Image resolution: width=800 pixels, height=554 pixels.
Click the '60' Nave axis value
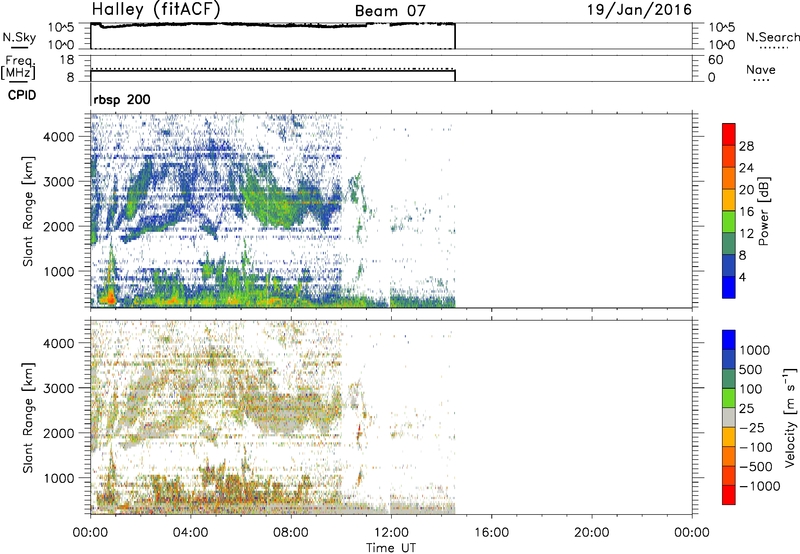click(715, 60)
